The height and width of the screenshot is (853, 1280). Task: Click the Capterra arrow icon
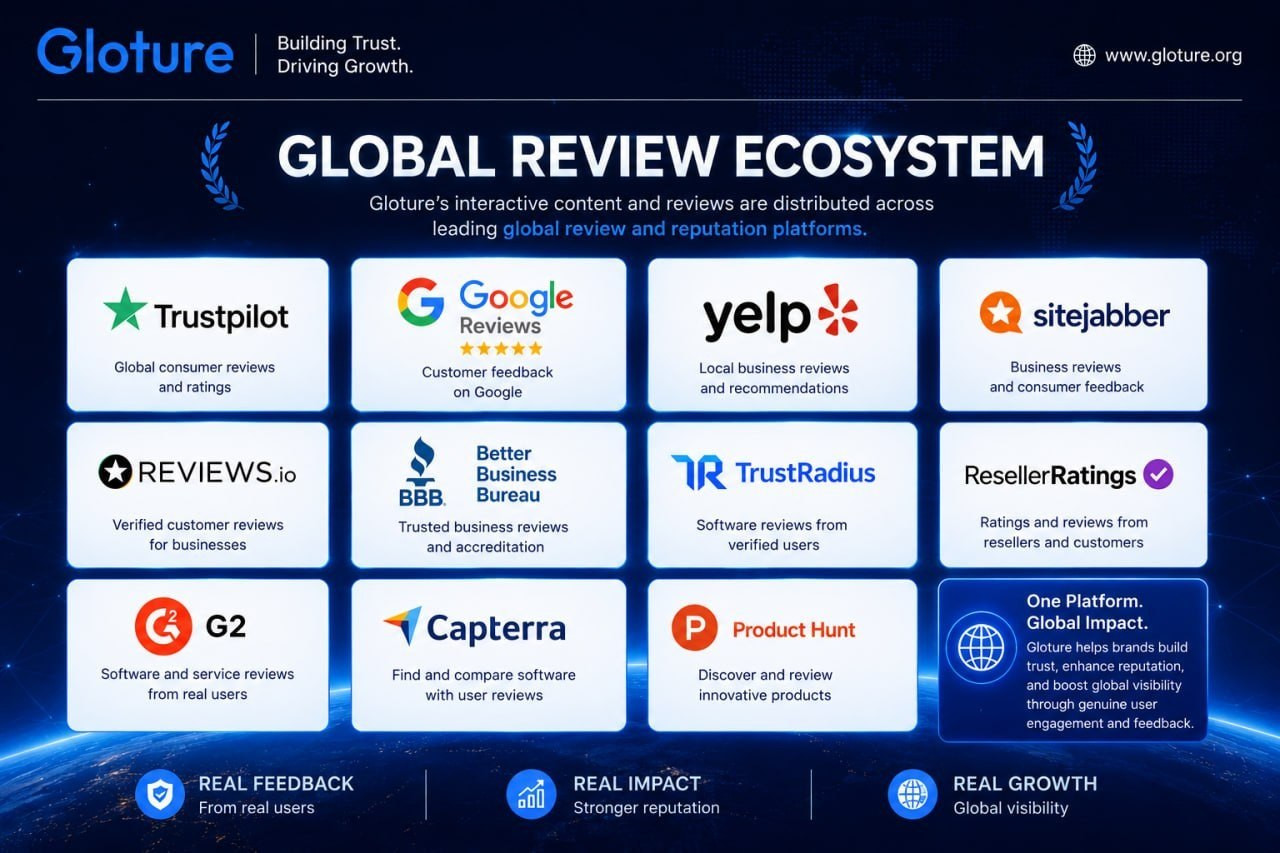tap(402, 626)
